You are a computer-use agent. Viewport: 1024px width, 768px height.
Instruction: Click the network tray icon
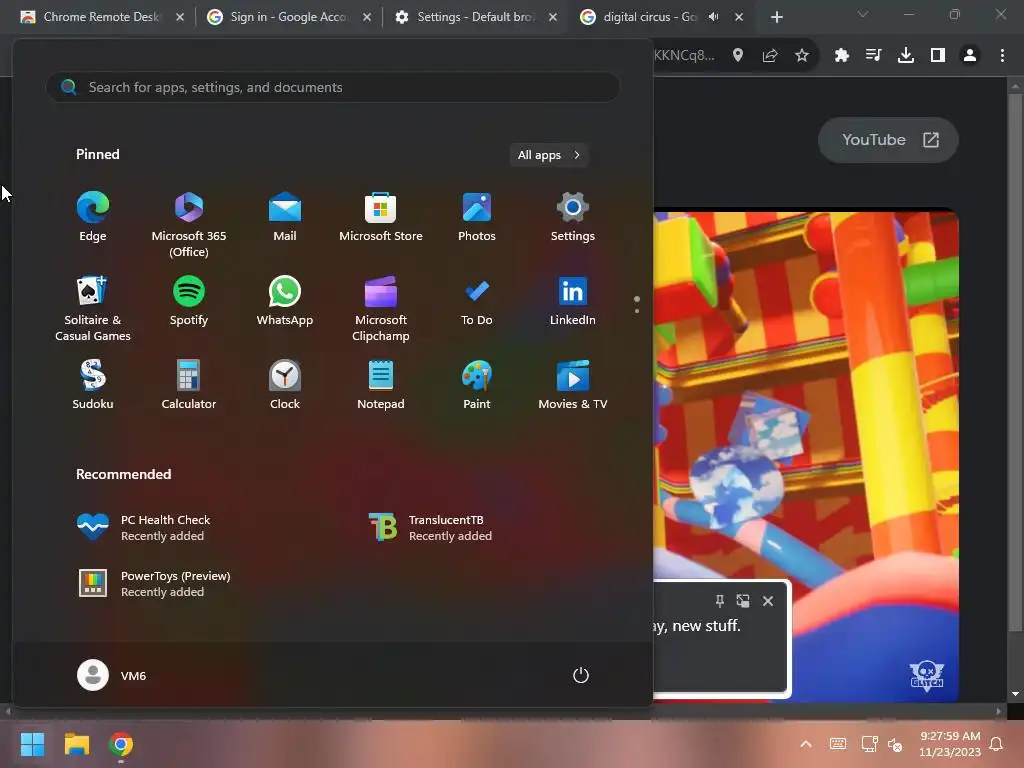coord(869,744)
